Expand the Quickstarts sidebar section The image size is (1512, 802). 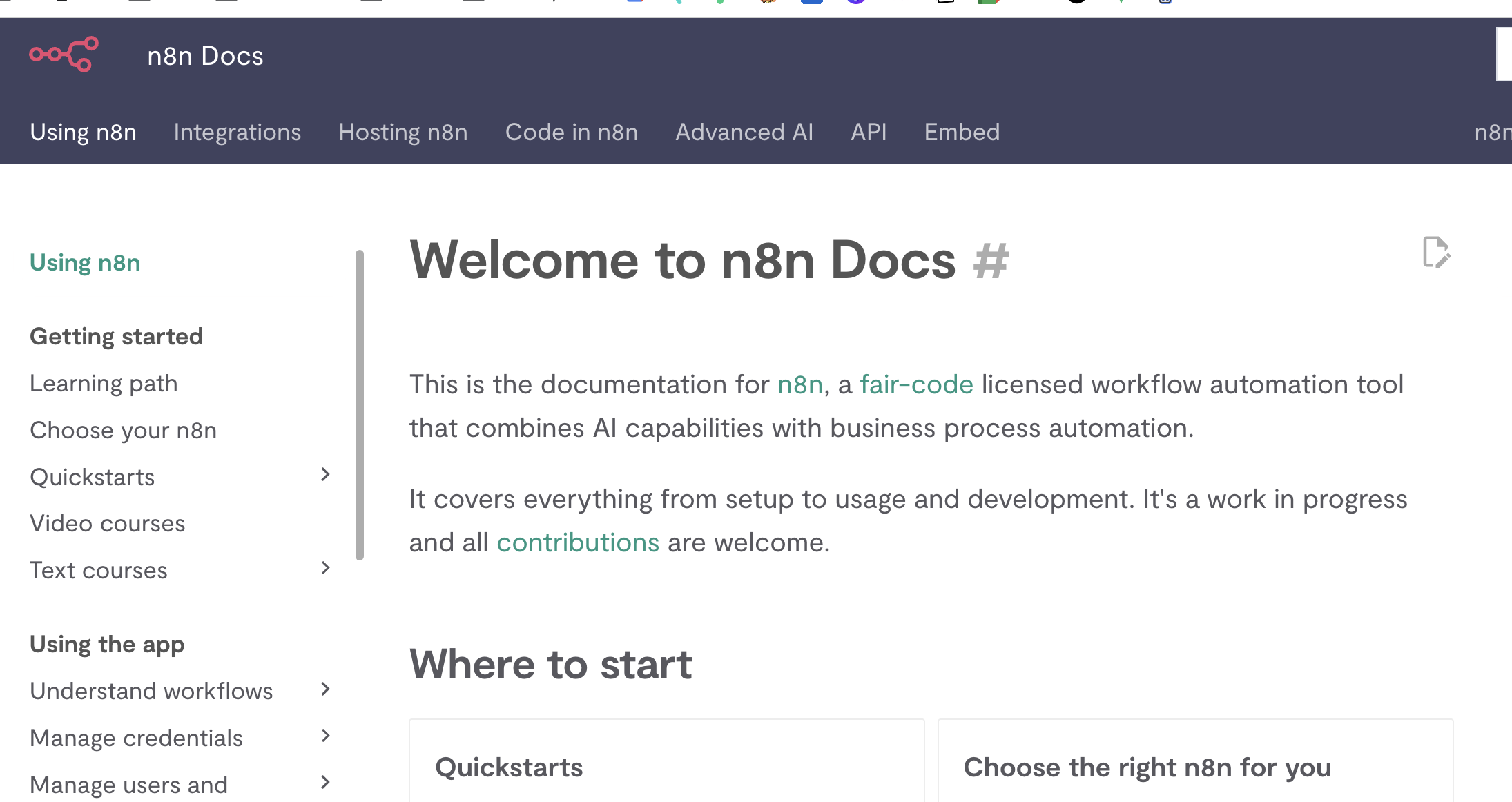point(325,475)
